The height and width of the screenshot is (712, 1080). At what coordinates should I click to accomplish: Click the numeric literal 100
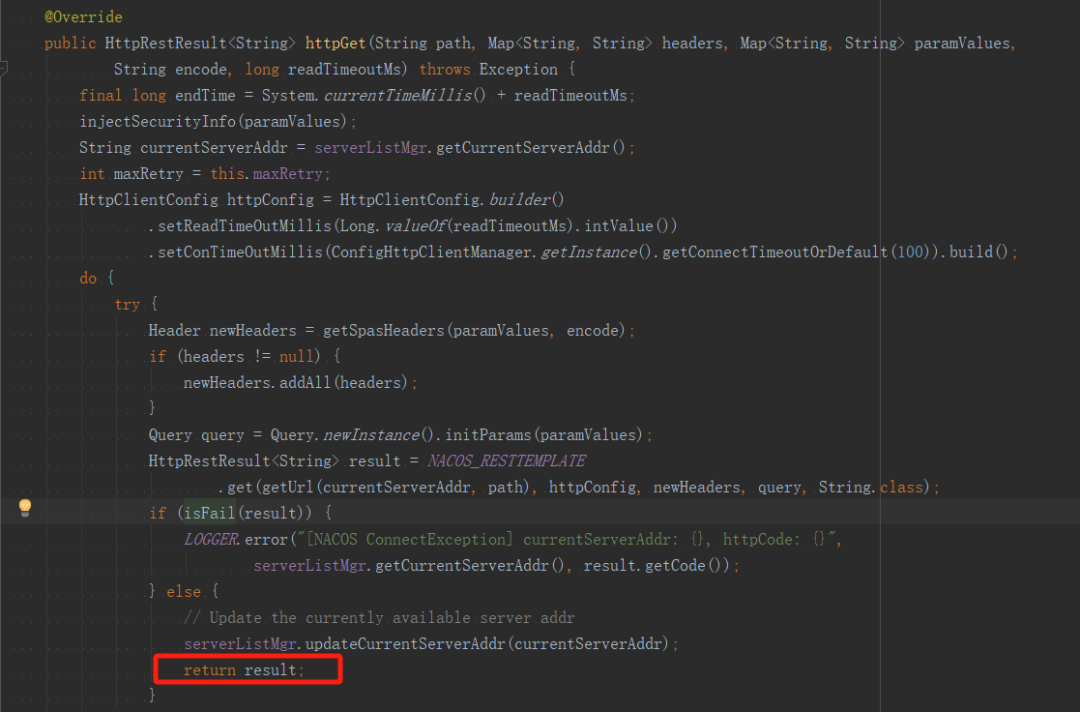click(x=910, y=252)
